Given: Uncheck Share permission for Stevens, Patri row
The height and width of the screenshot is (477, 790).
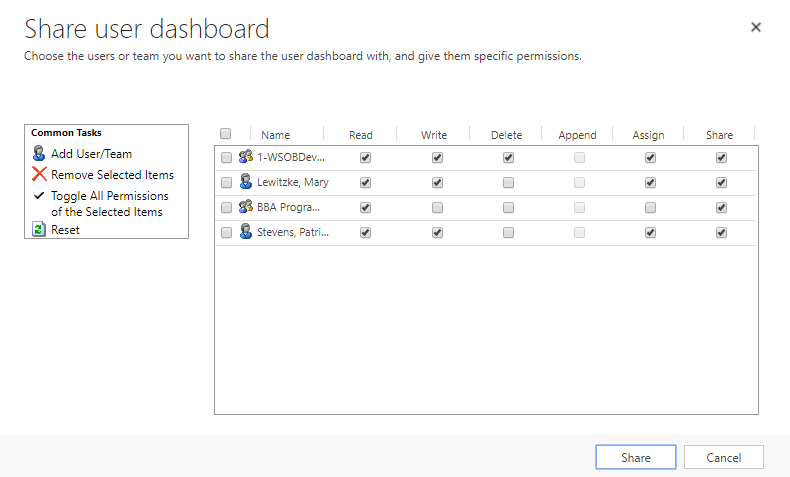Looking at the screenshot, I should pyautogui.click(x=721, y=233).
